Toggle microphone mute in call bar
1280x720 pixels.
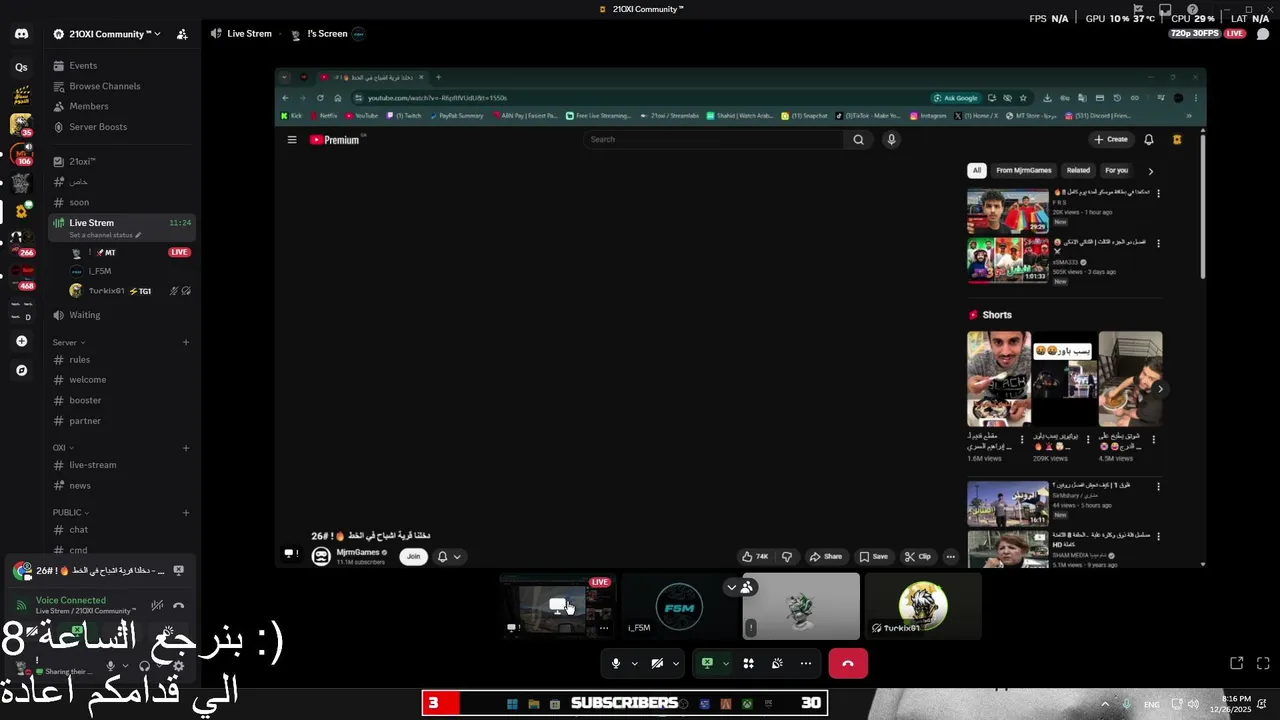[615, 663]
